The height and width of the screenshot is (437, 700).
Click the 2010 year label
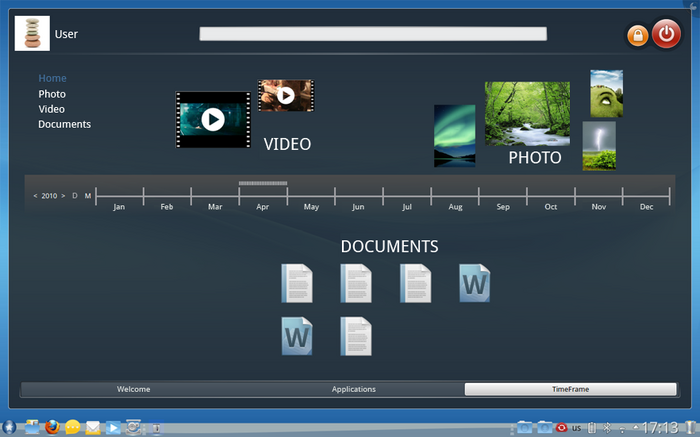(x=49, y=196)
